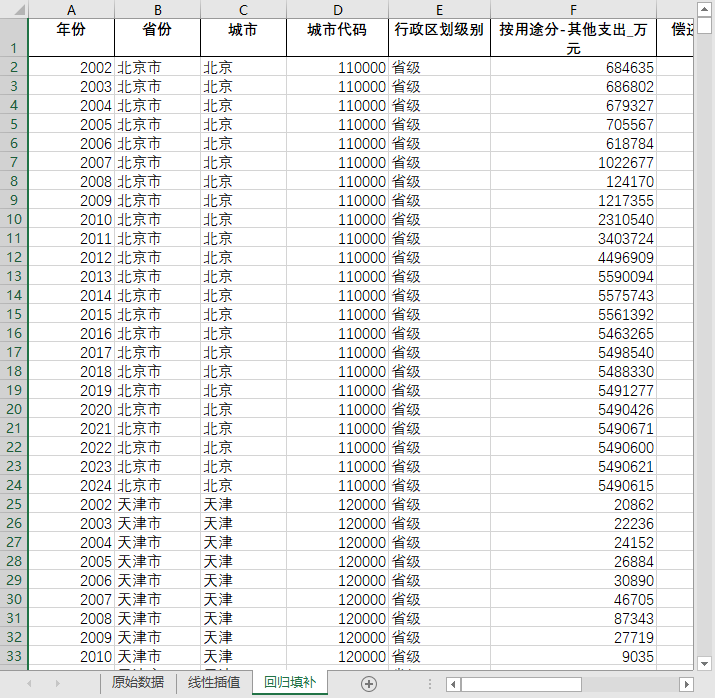
Task: Click vertical scrollbar down arrow
Action: tap(704, 663)
